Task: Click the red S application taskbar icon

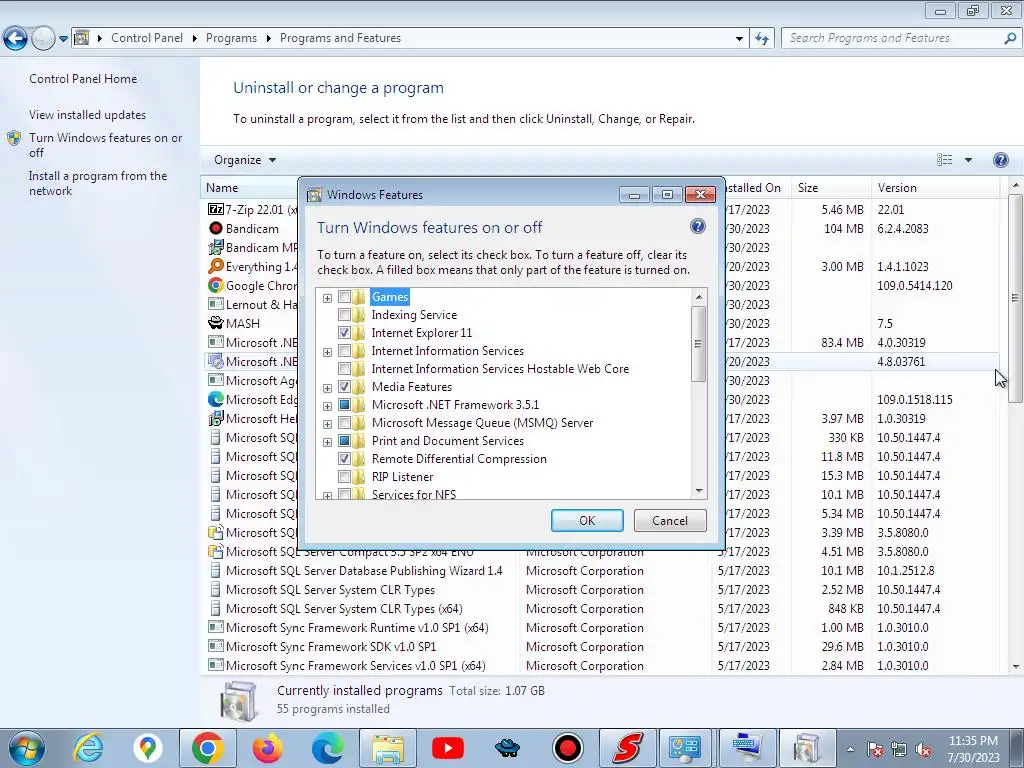Action: pos(628,748)
